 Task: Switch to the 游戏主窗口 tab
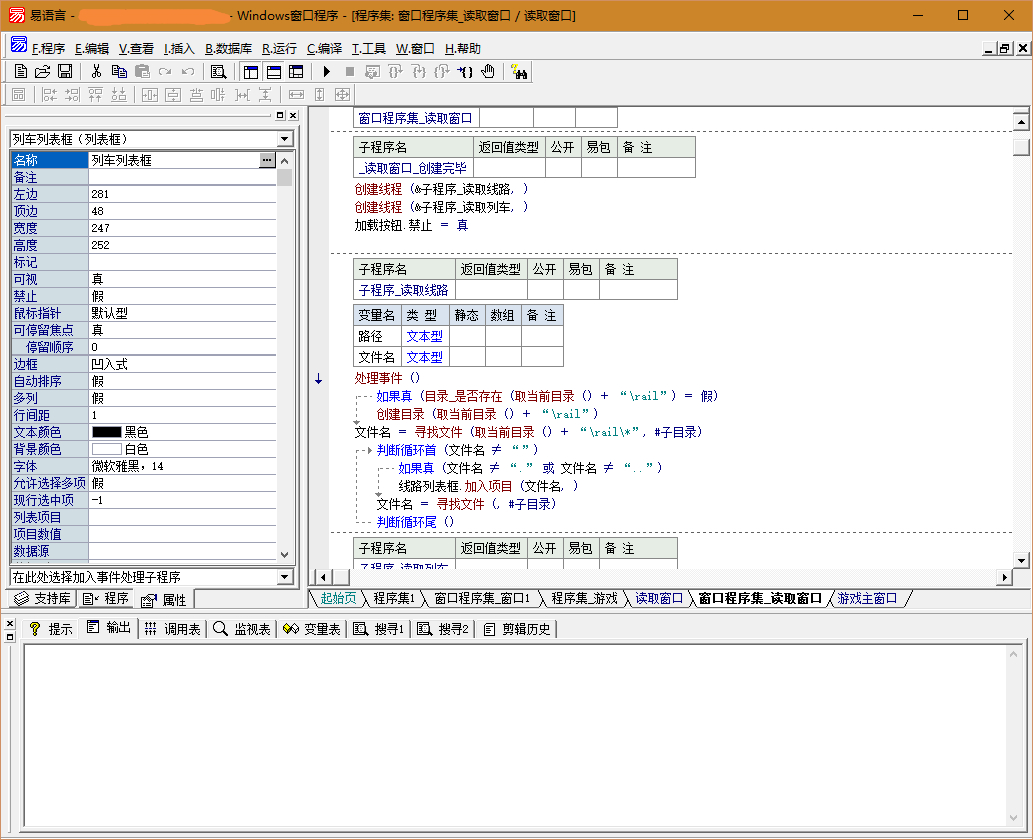tap(867, 598)
